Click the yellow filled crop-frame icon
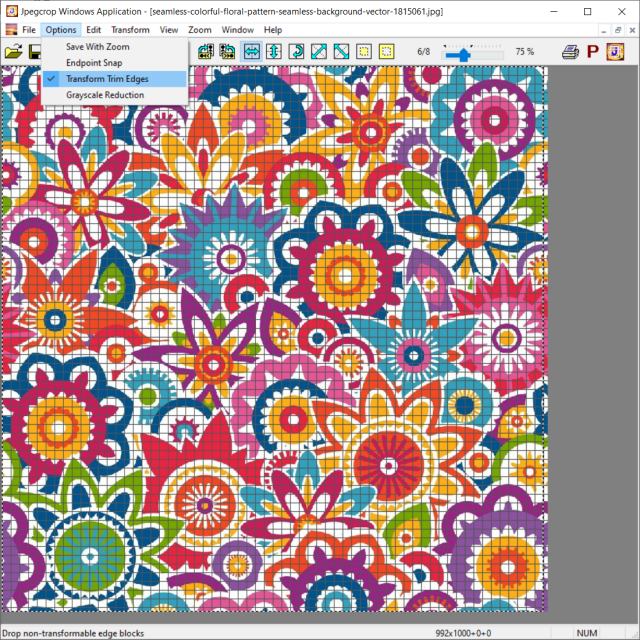This screenshot has height=640, width=640. pos(386,52)
